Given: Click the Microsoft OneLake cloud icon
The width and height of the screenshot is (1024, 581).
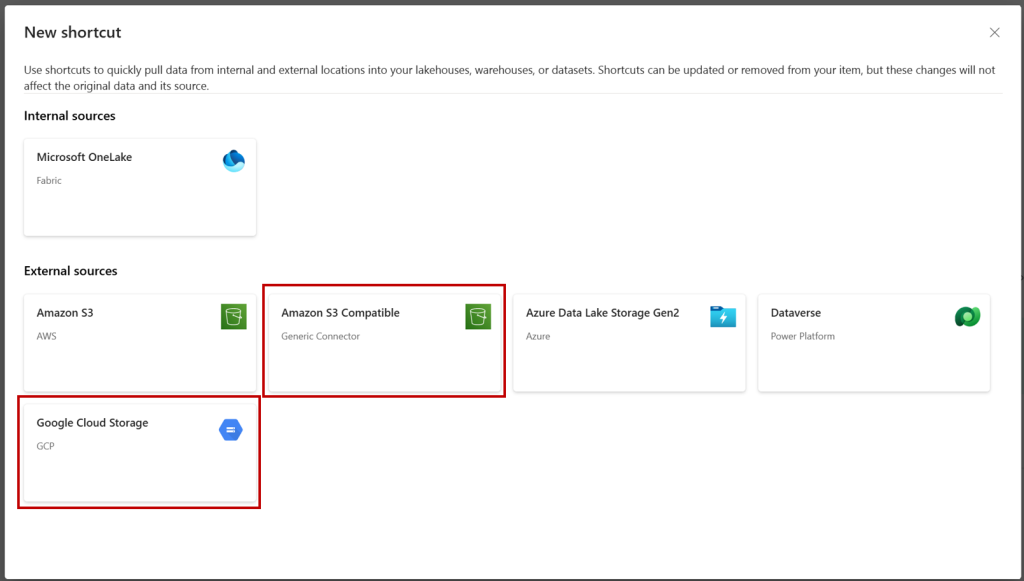Looking at the screenshot, I should click(234, 161).
